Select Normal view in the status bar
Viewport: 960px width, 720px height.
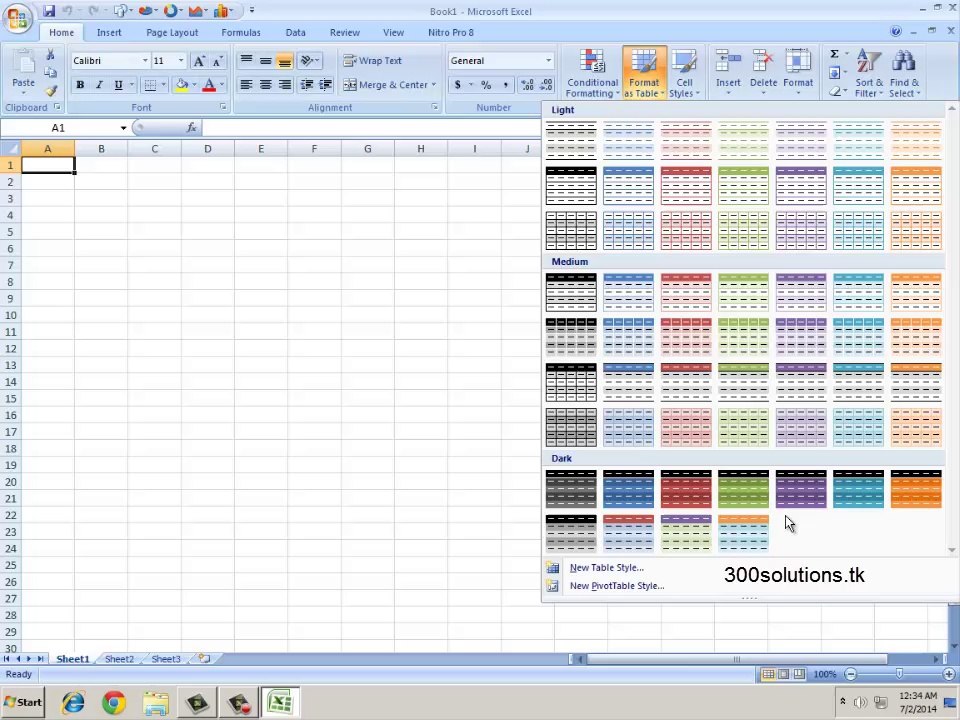point(768,674)
